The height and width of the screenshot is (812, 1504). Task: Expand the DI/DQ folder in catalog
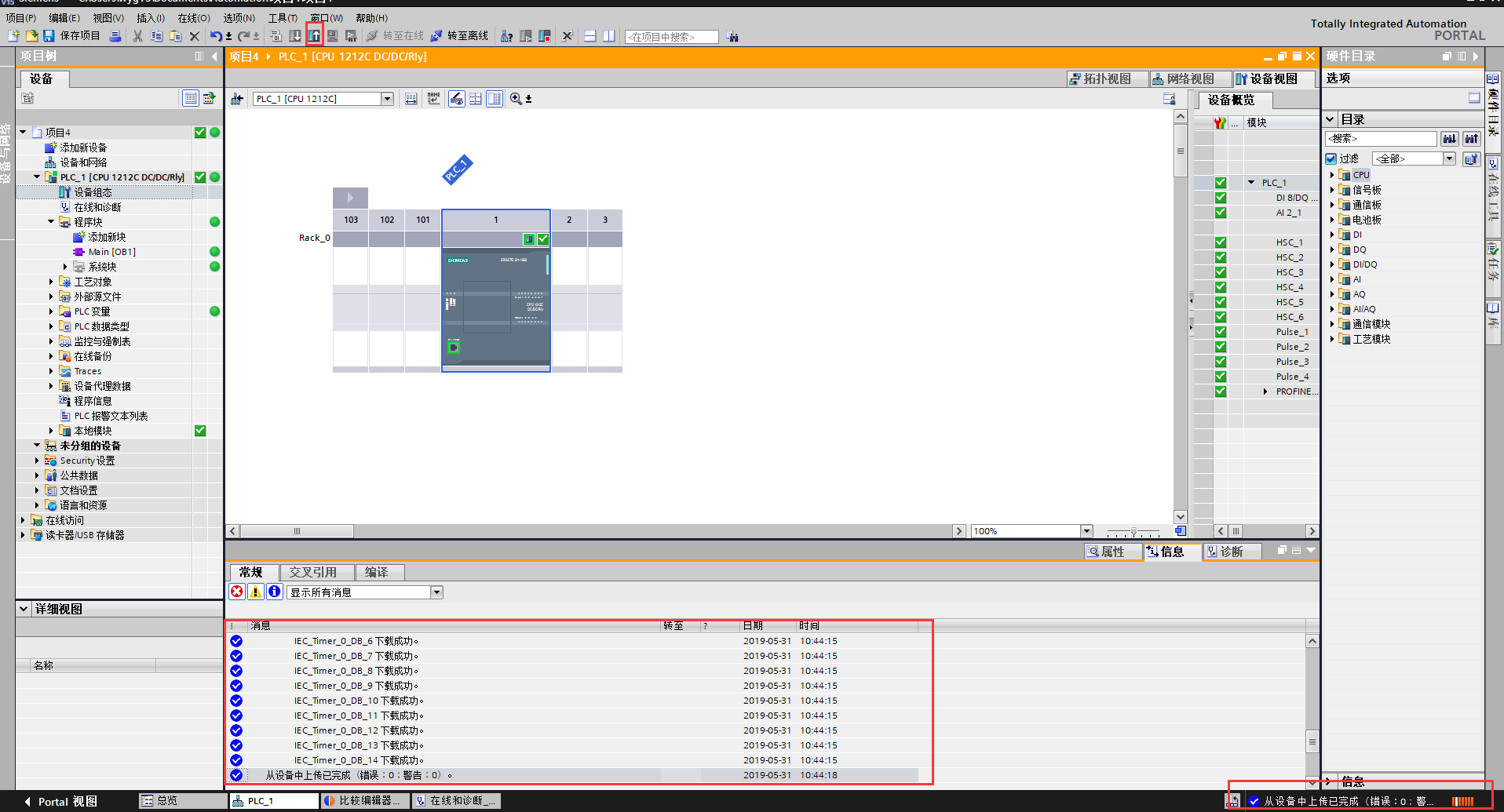[1332, 264]
